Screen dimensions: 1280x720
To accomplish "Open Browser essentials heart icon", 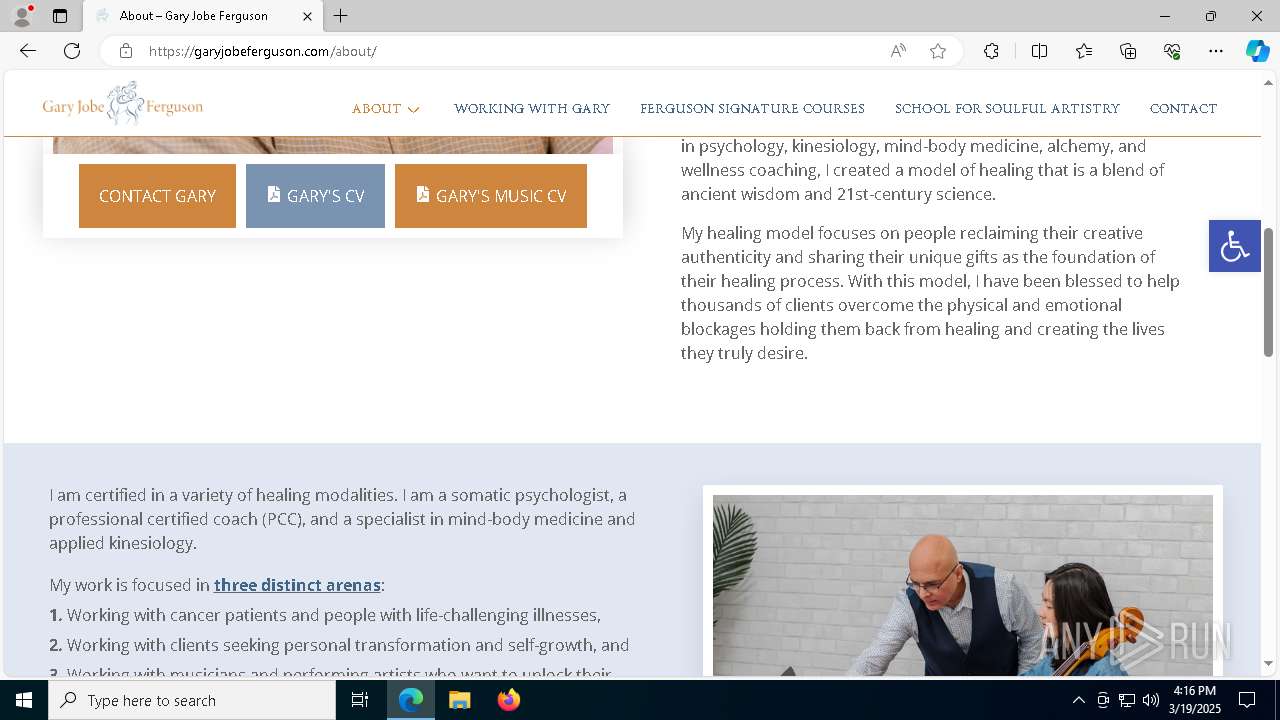I will click(x=1172, y=51).
